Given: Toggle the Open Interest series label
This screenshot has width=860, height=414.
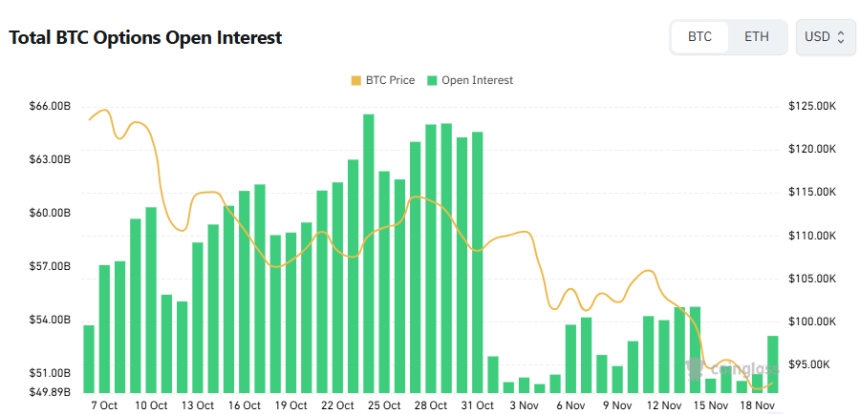Looking at the screenshot, I should coord(476,80).
